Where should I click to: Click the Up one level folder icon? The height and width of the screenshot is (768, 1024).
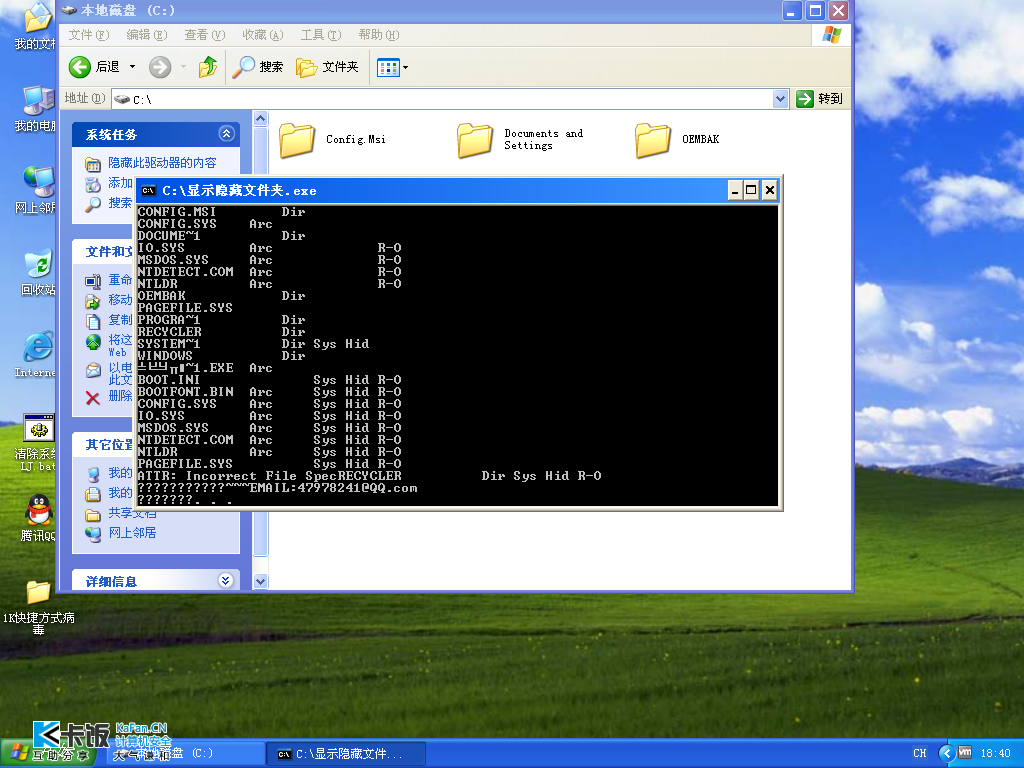pyautogui.click(x=208, y=67)
